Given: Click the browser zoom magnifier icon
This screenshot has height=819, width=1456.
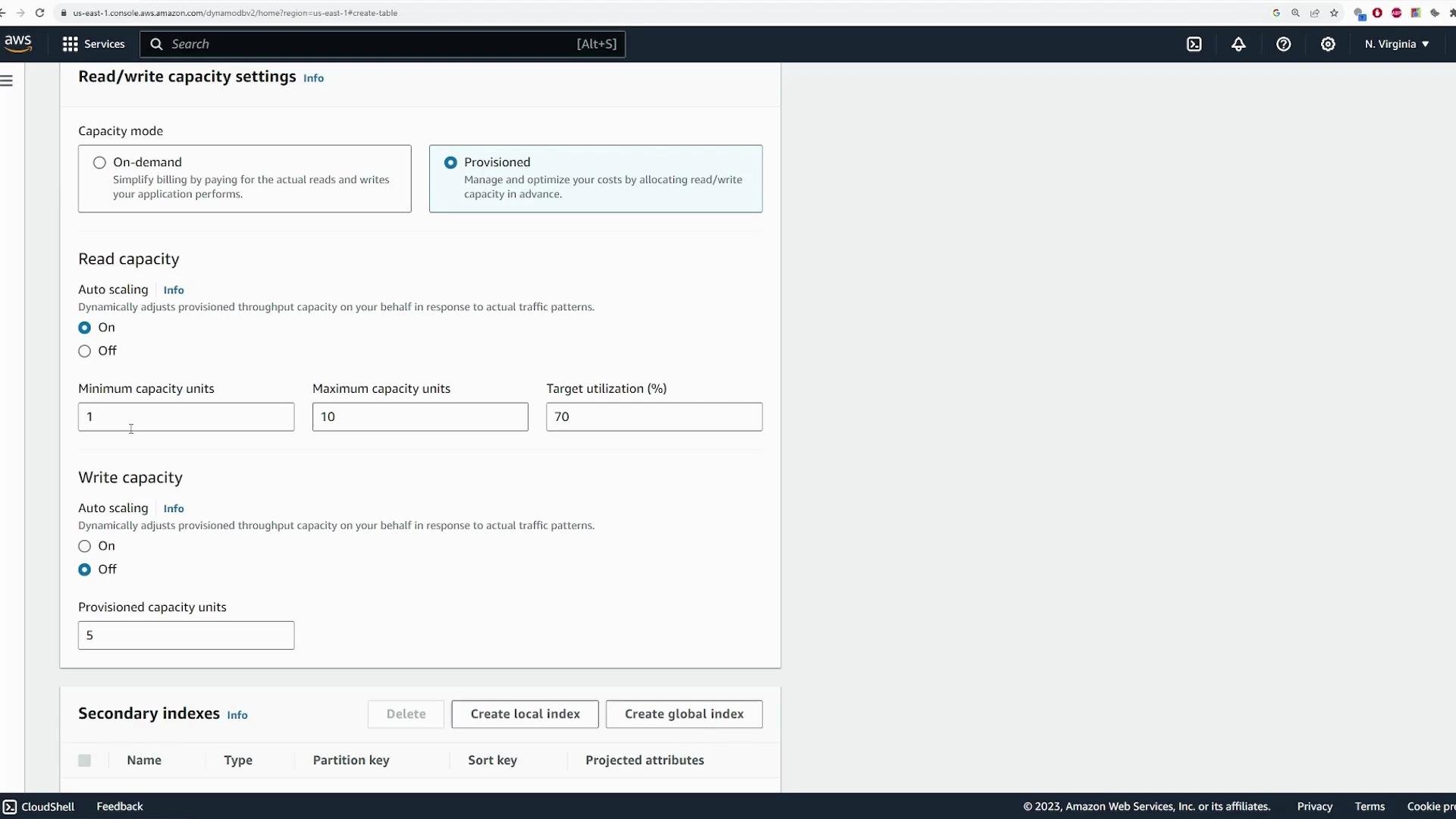Looking at the screenshot, I should tap(1295, 13).
